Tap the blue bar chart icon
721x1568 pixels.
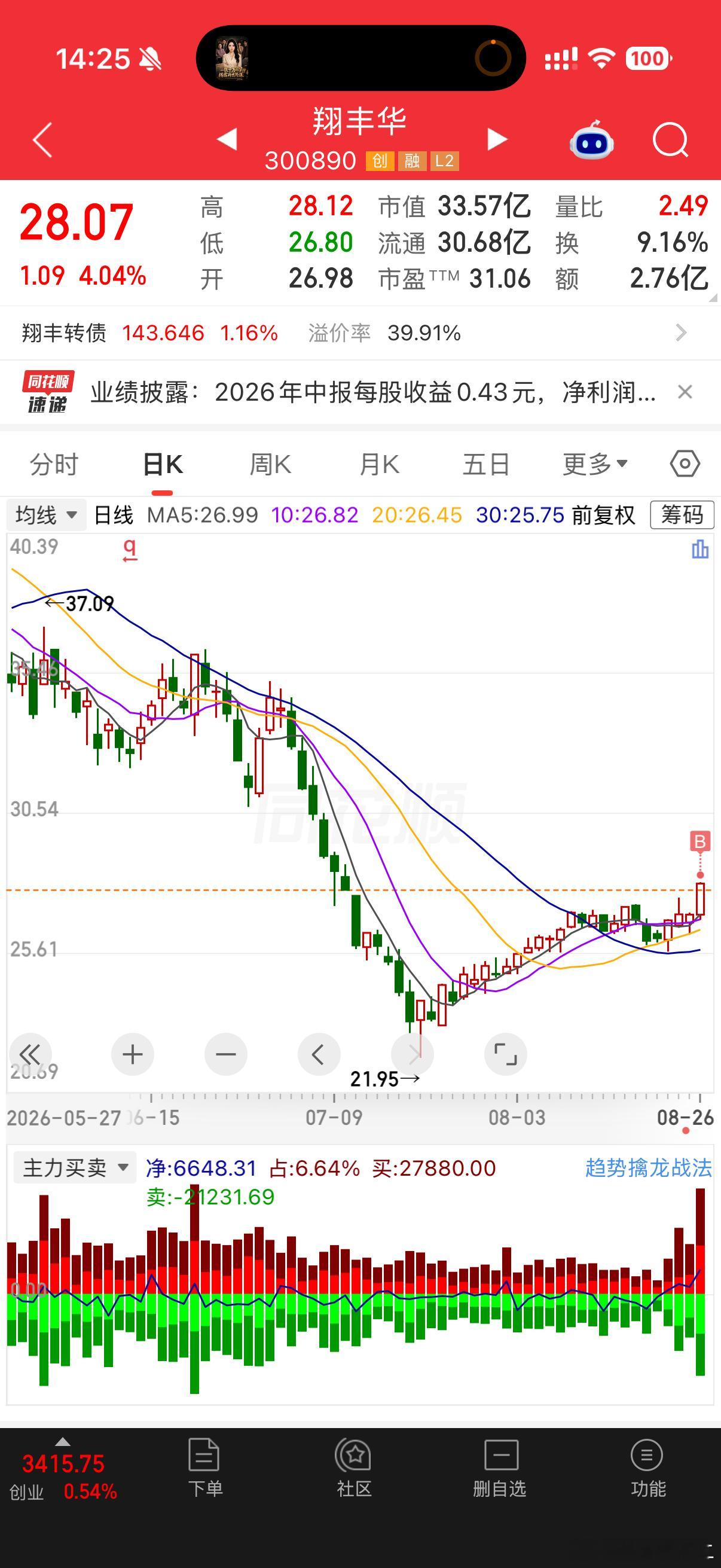coord(699,549)
